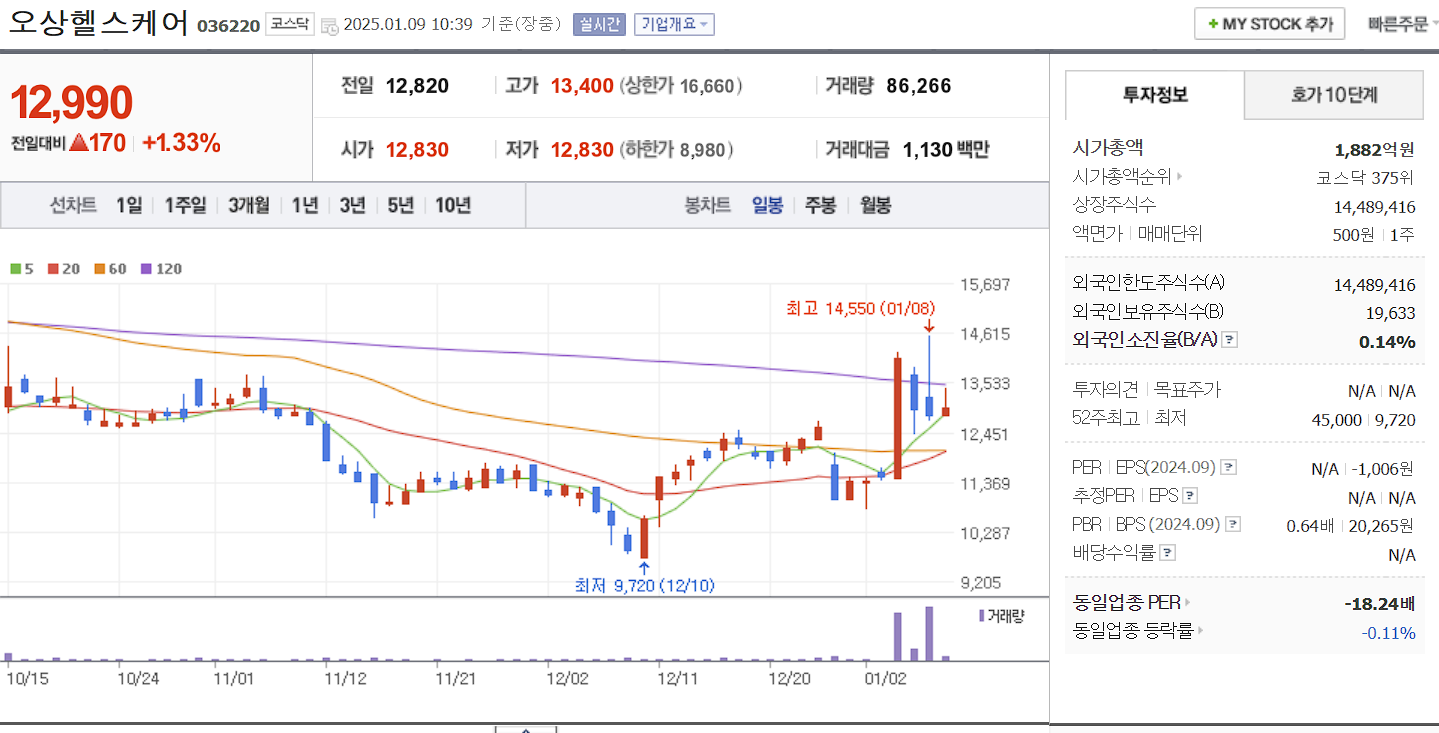Click the MY STOCK 추가 button
This screenshot has height=733, width=1439.
(x=1268, y=22)
